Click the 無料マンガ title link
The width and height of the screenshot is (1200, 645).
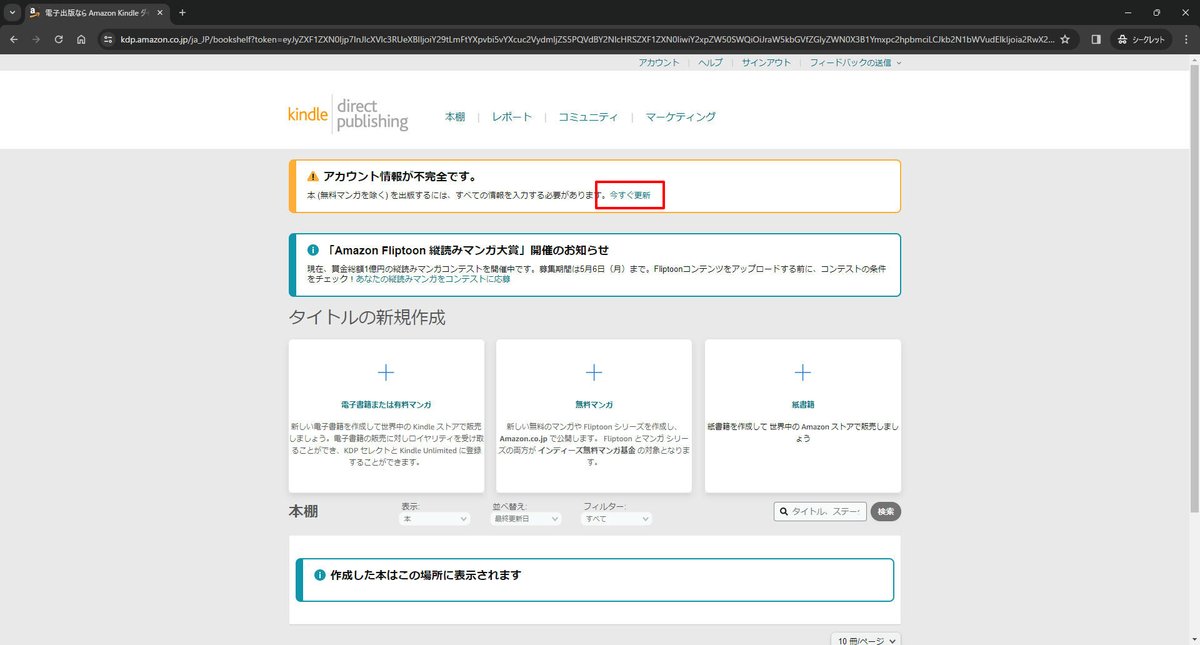pos(594,405)
